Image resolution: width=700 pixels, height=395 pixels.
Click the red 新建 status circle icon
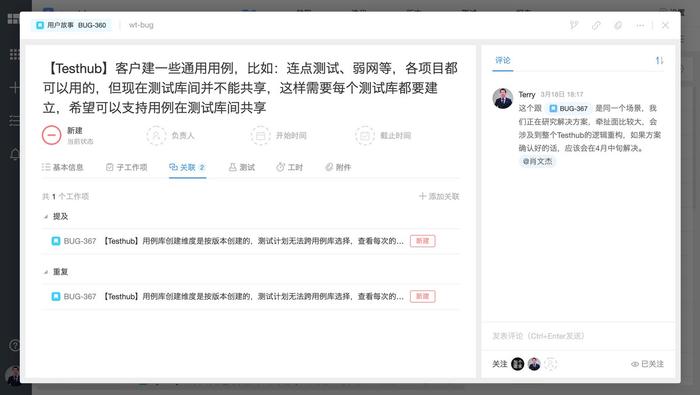(52, 135)
